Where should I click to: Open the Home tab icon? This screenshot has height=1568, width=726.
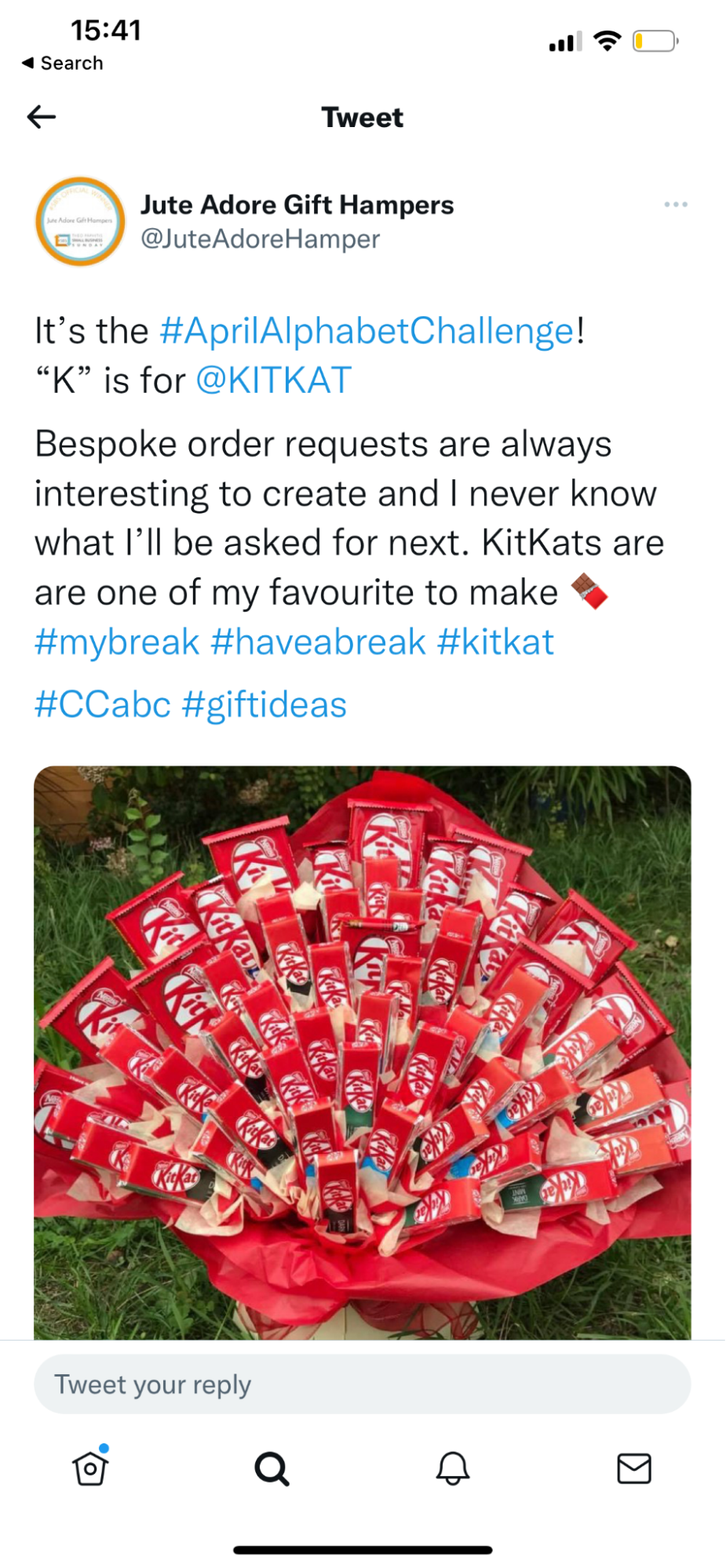90,1465
